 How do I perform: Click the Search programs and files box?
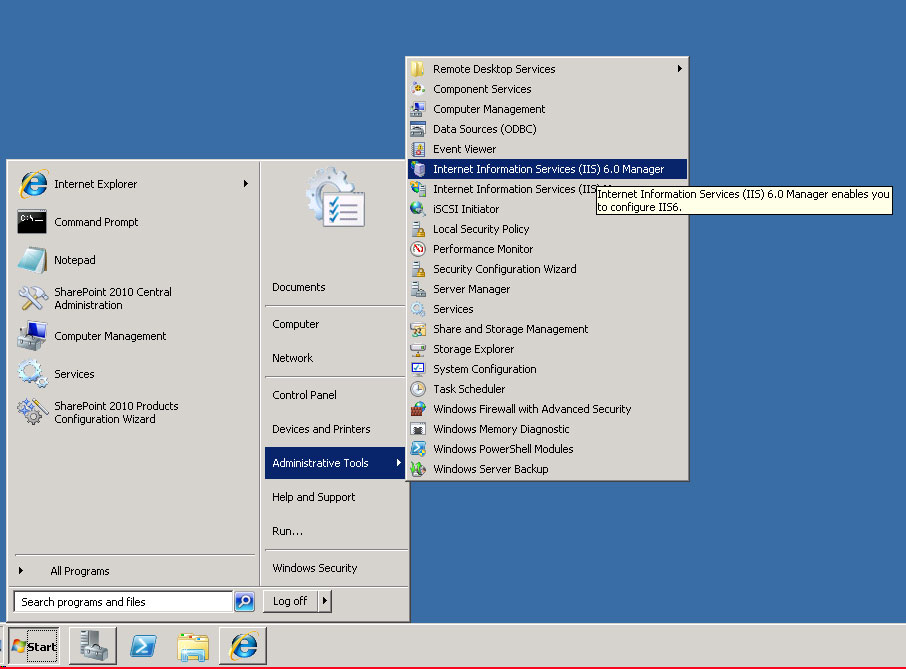coord(123,601)
